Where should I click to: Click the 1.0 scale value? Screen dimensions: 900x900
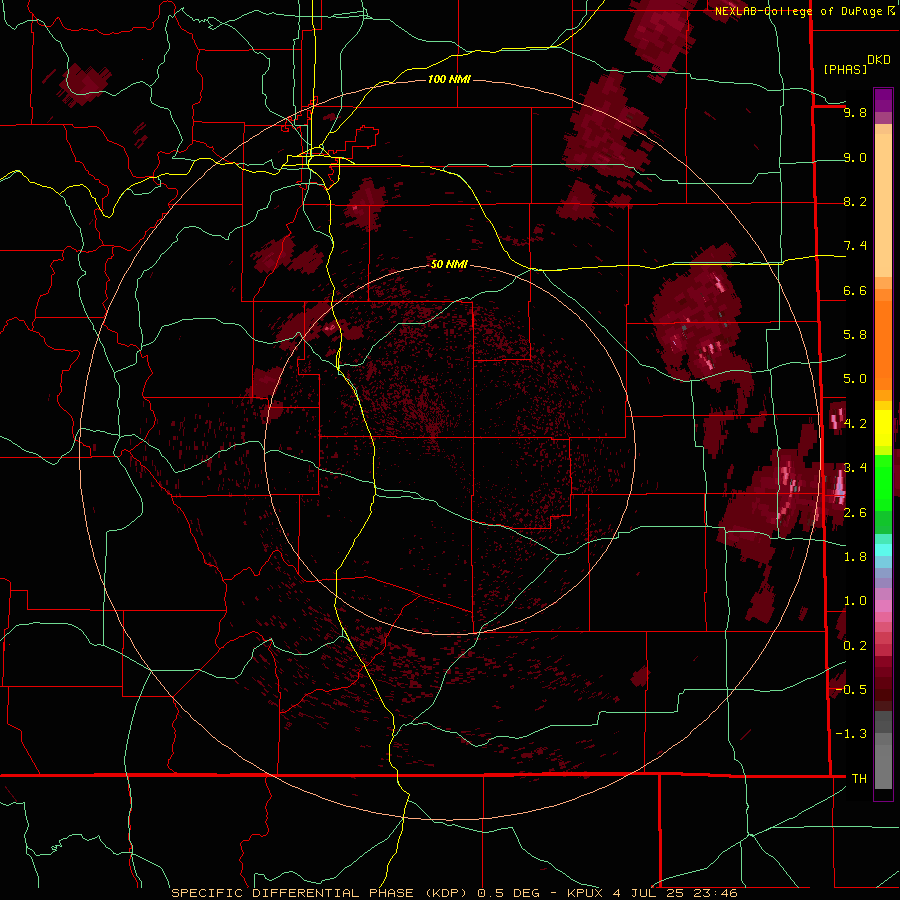[855, 601]
